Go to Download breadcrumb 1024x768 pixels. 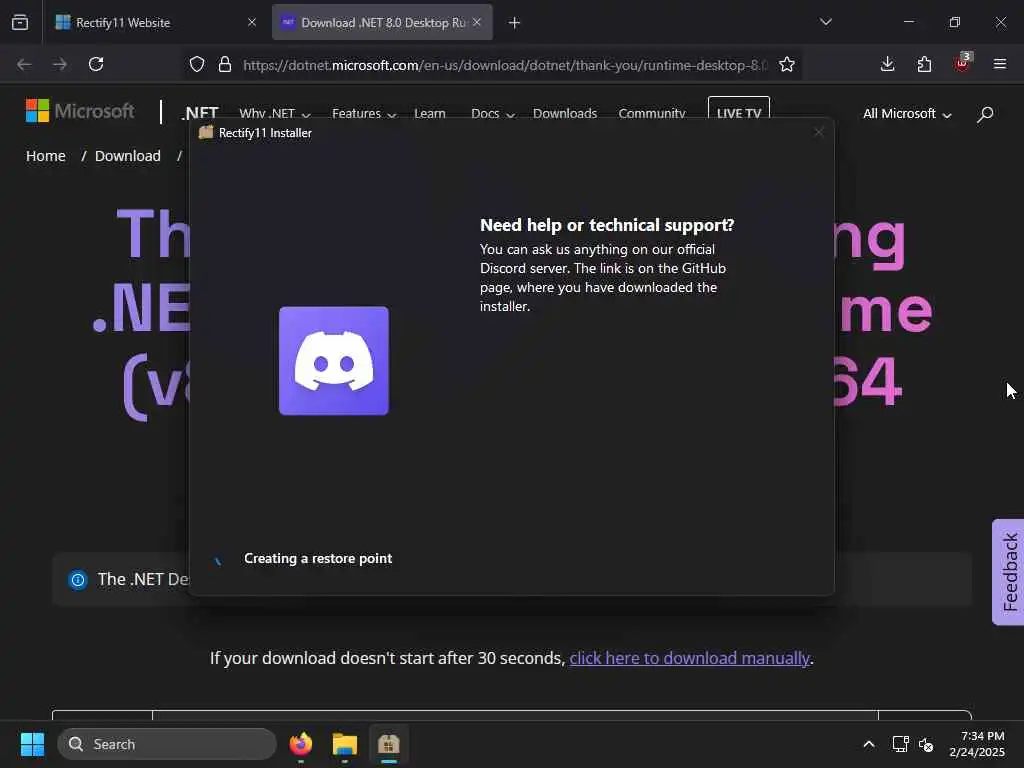tap(127, 156)
